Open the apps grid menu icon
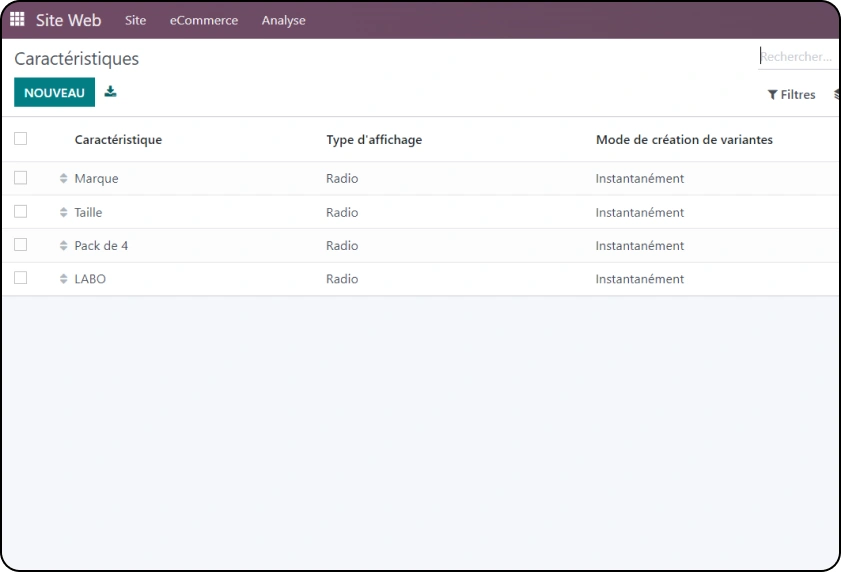 17,19
